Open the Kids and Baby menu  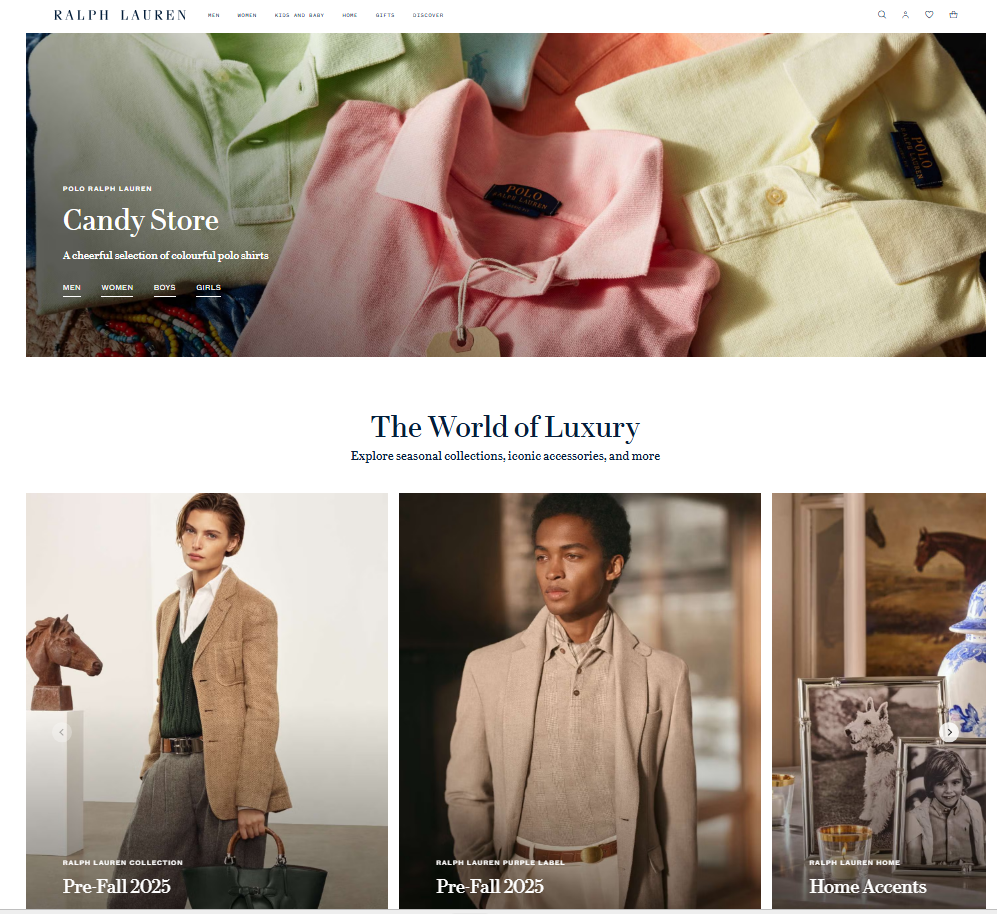(299, 15)
